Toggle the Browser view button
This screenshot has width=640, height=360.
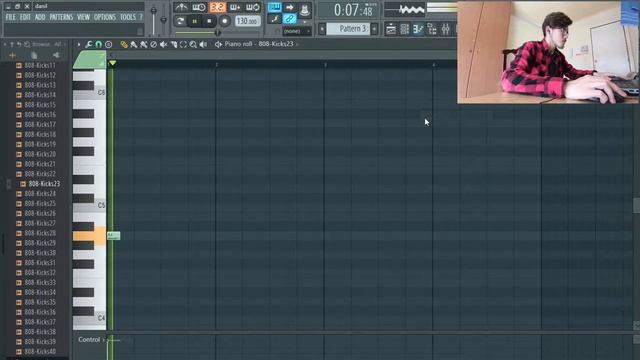[x=432, y=29]
